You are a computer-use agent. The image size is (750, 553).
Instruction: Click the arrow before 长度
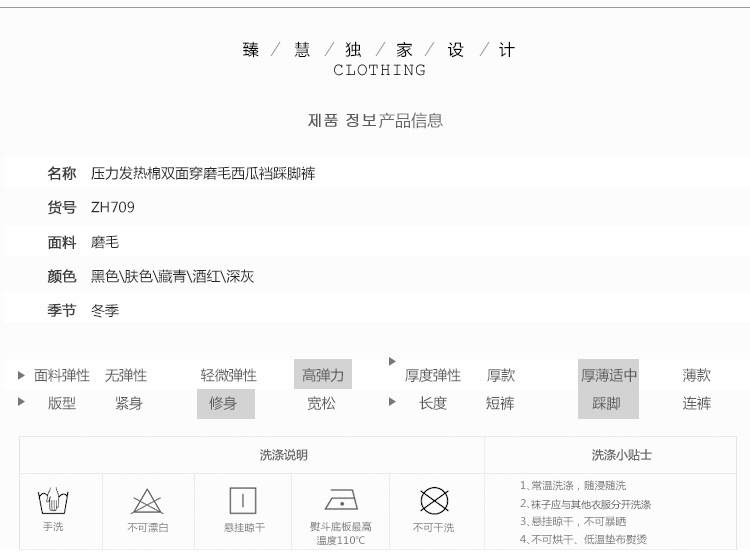(x=392, y=401)
